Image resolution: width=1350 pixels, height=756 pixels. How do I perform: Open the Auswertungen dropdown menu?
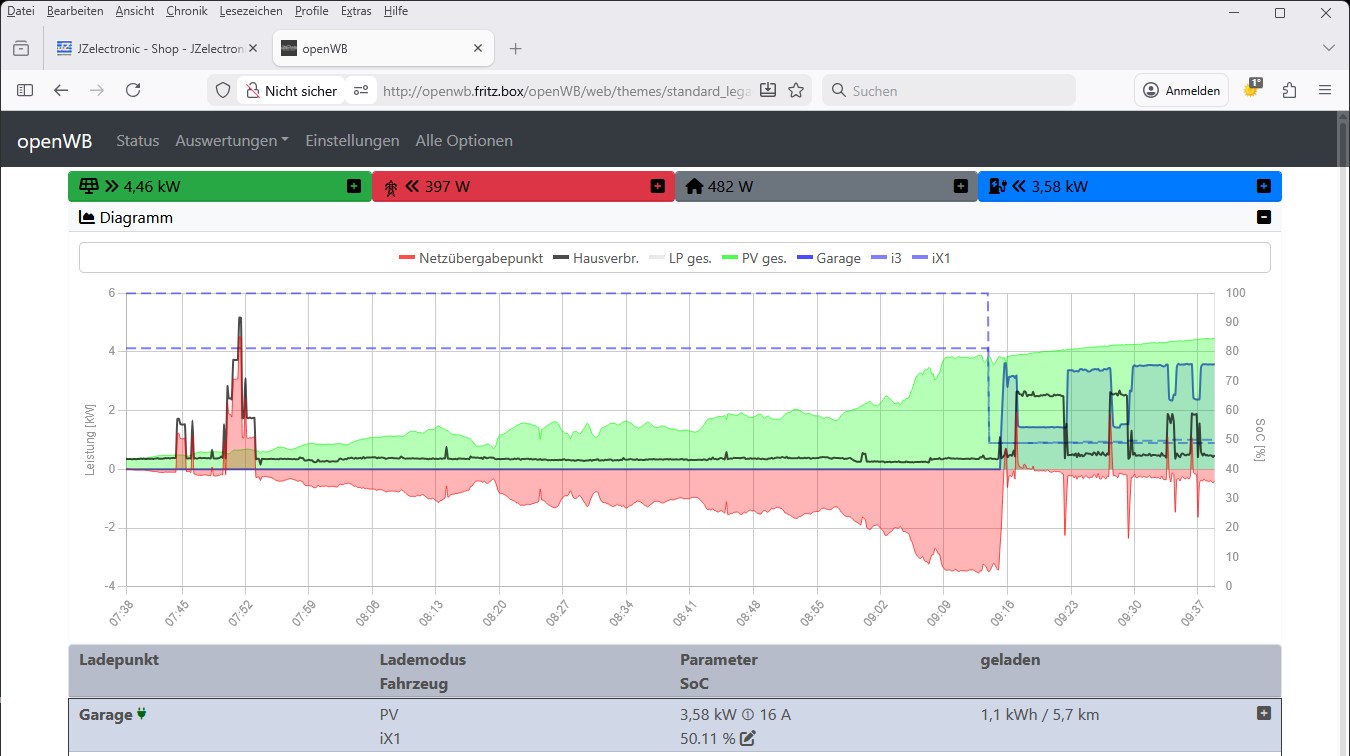pyautogui.click(x=231, y=141)
